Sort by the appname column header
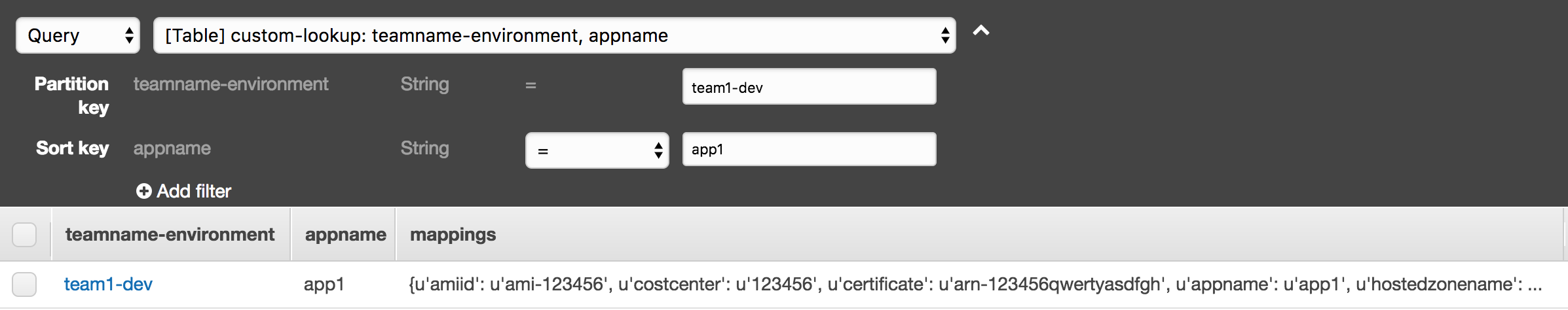The height and width of the screenshot is (310, 1568). (x=345, y=235)
